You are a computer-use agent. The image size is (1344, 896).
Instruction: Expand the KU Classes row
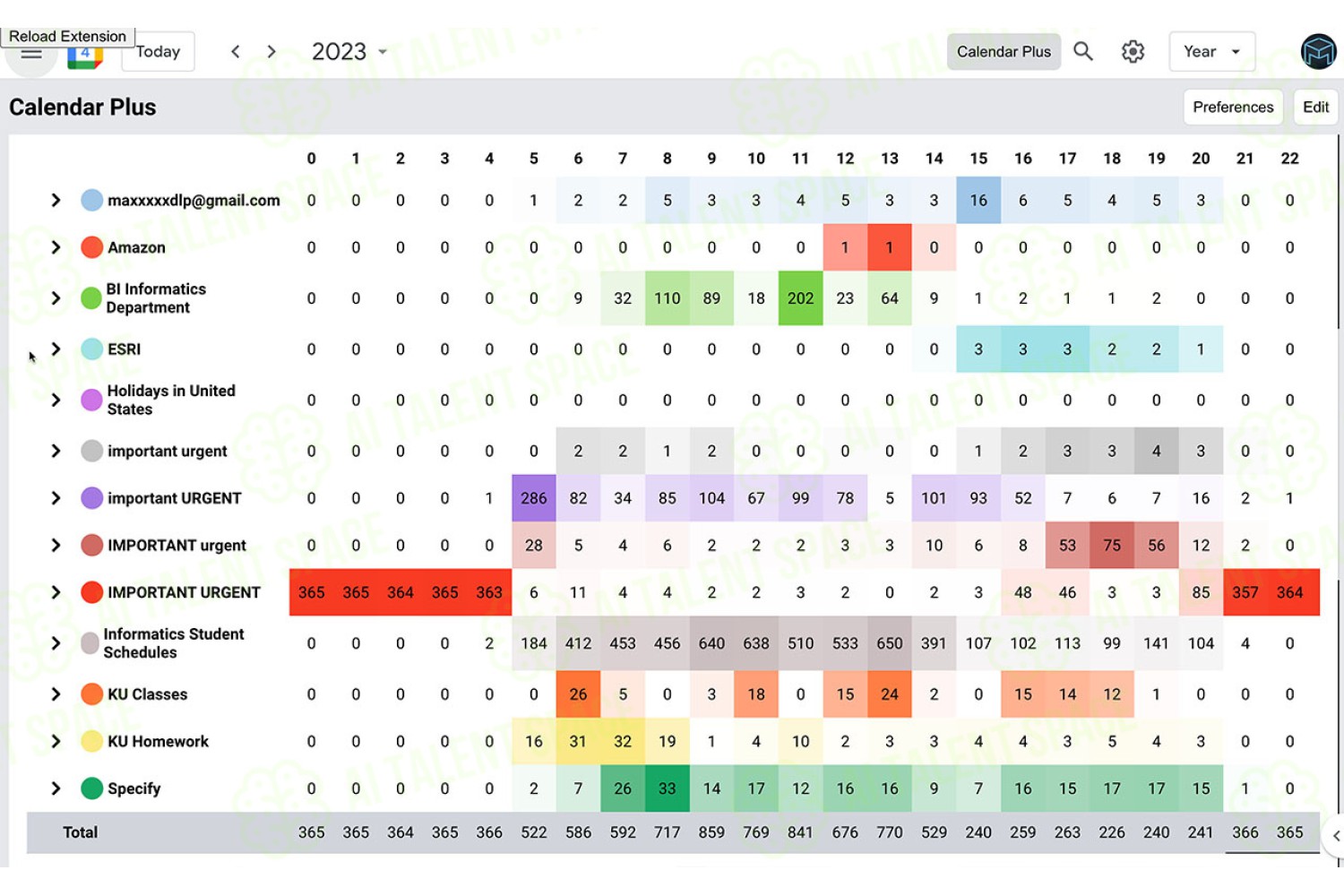click(x=56, y=694)
